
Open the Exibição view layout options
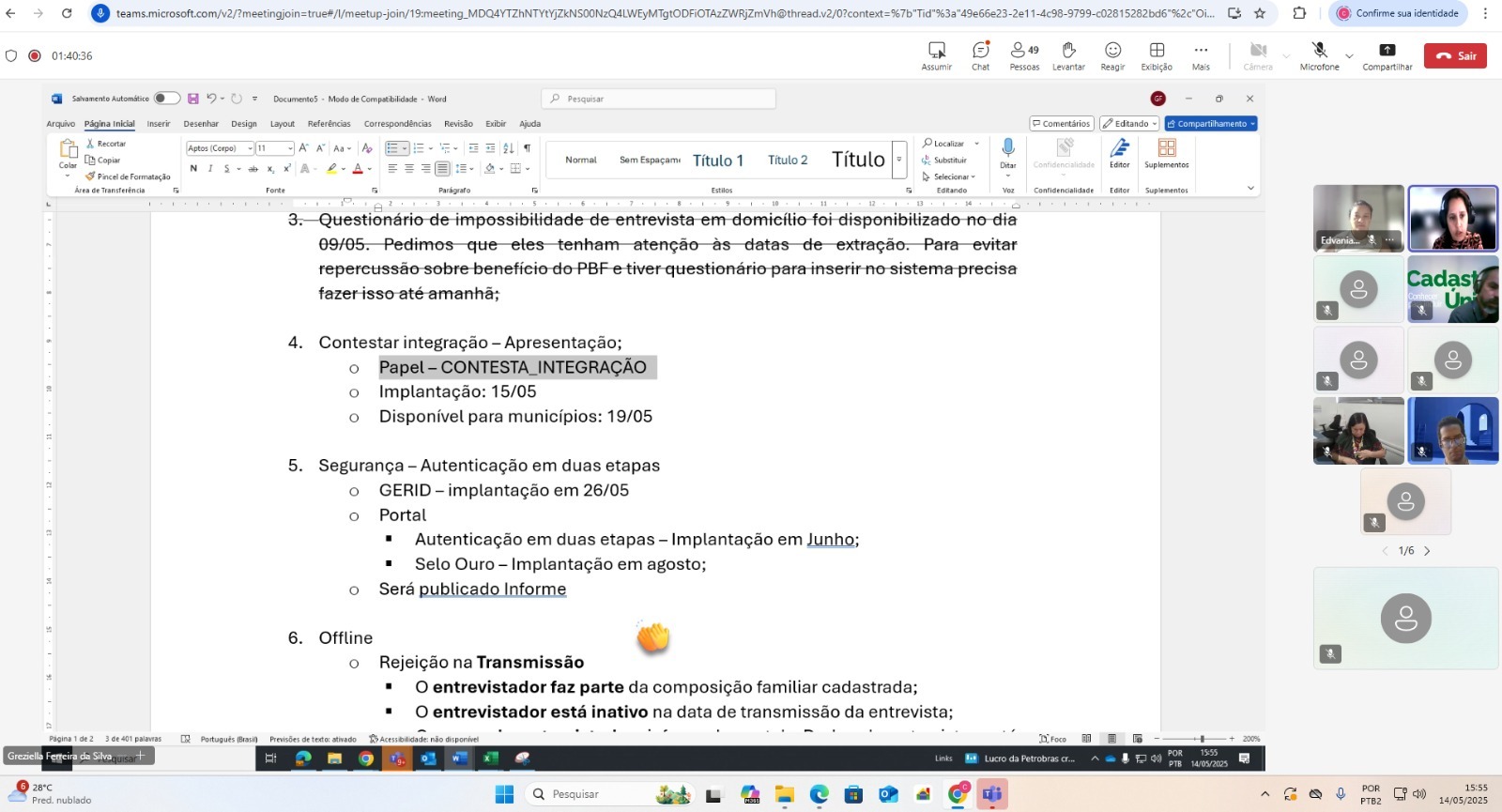click(x=1157, y=55)
